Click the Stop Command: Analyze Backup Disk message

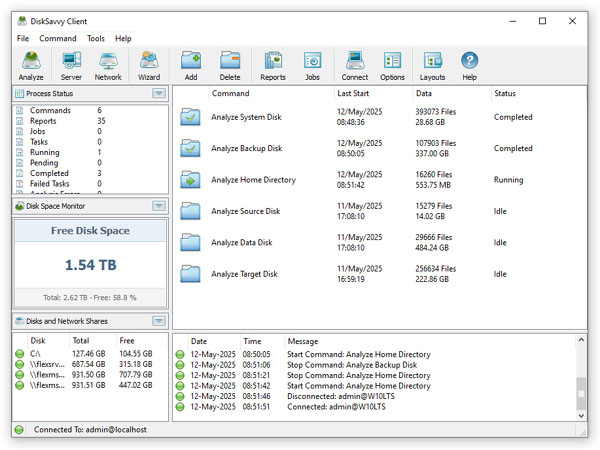point(352,365)
